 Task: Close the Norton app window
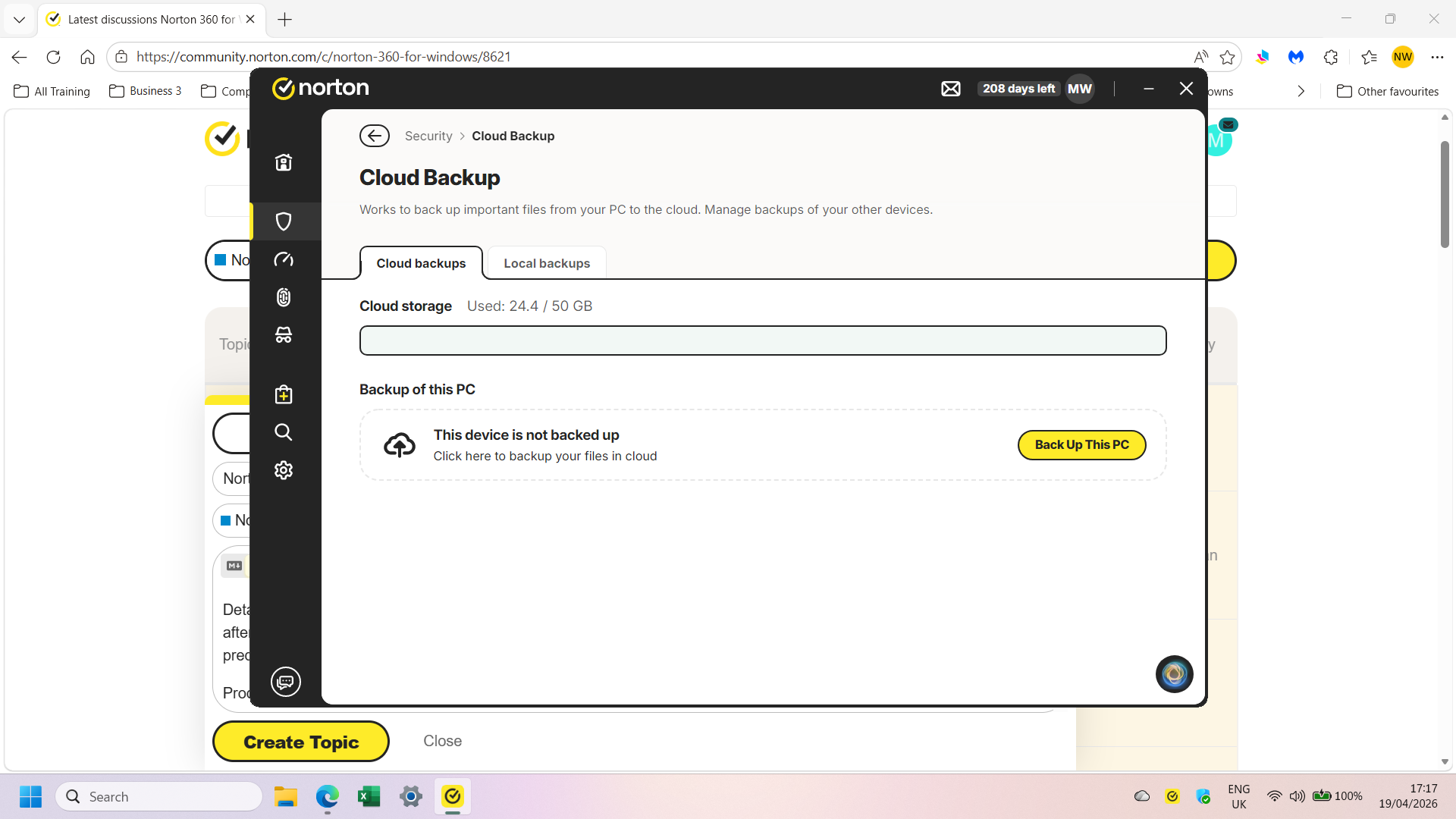(x=1187, y=89)
